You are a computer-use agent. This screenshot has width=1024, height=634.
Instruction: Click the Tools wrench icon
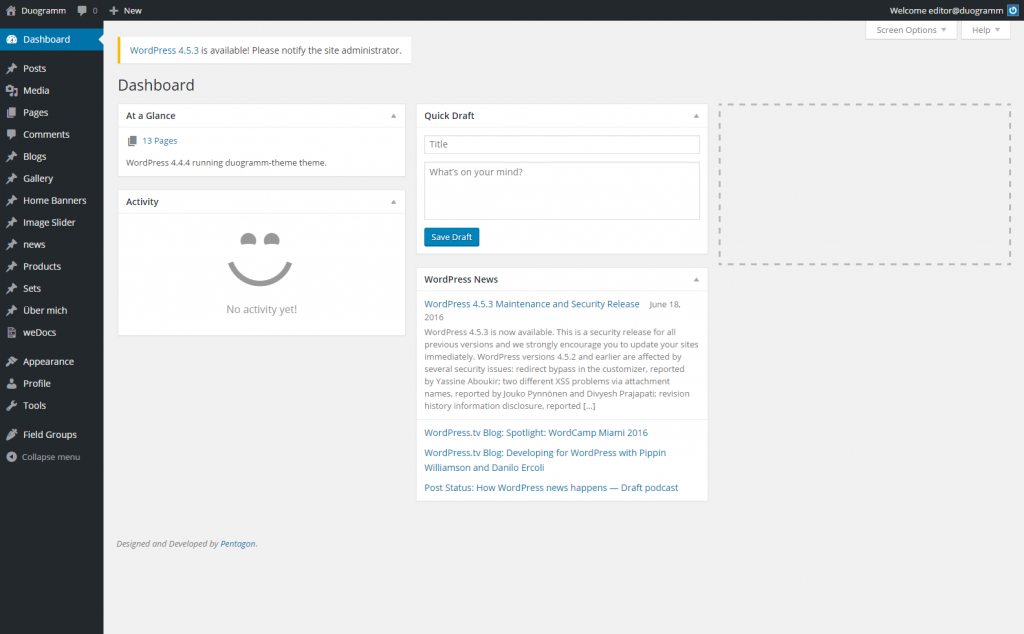click(x=11, y=405)
